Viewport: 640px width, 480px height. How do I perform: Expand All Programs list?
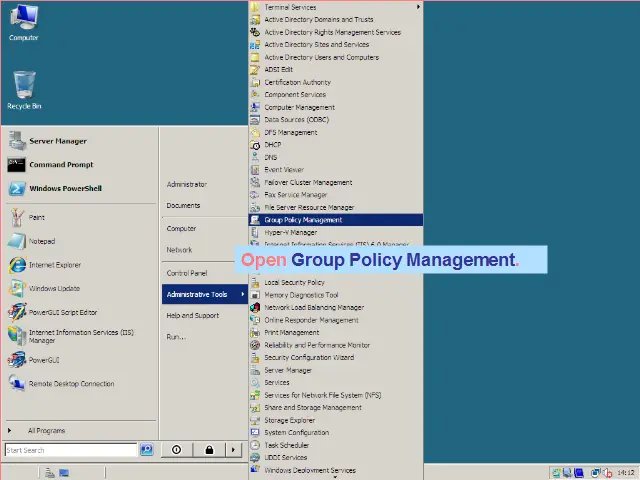[x=81, y=431]
